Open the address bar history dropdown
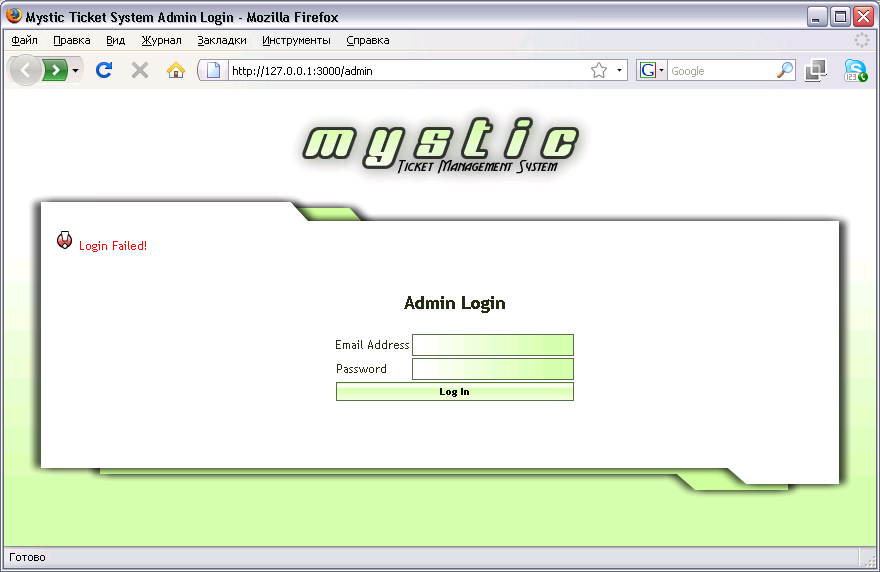 (x=619, y=70)
